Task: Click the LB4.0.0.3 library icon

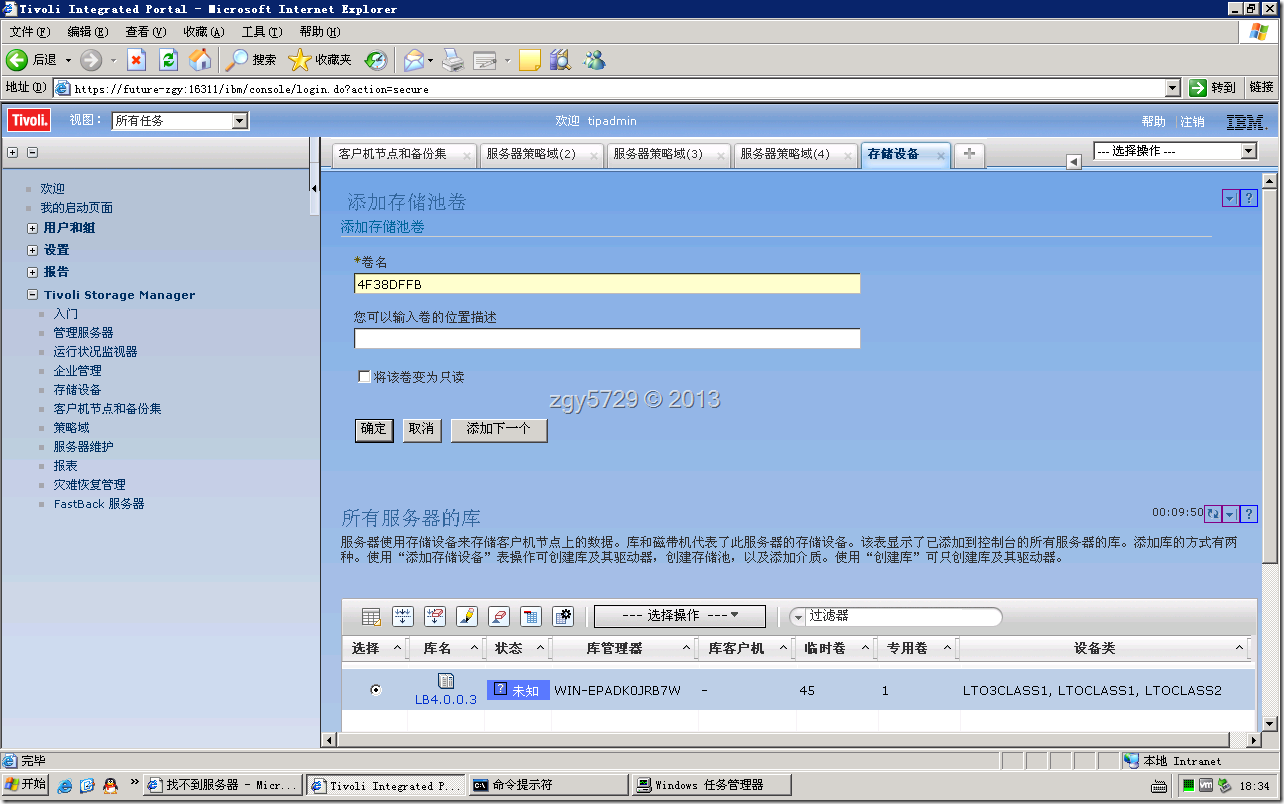Action: click(446, 681)
